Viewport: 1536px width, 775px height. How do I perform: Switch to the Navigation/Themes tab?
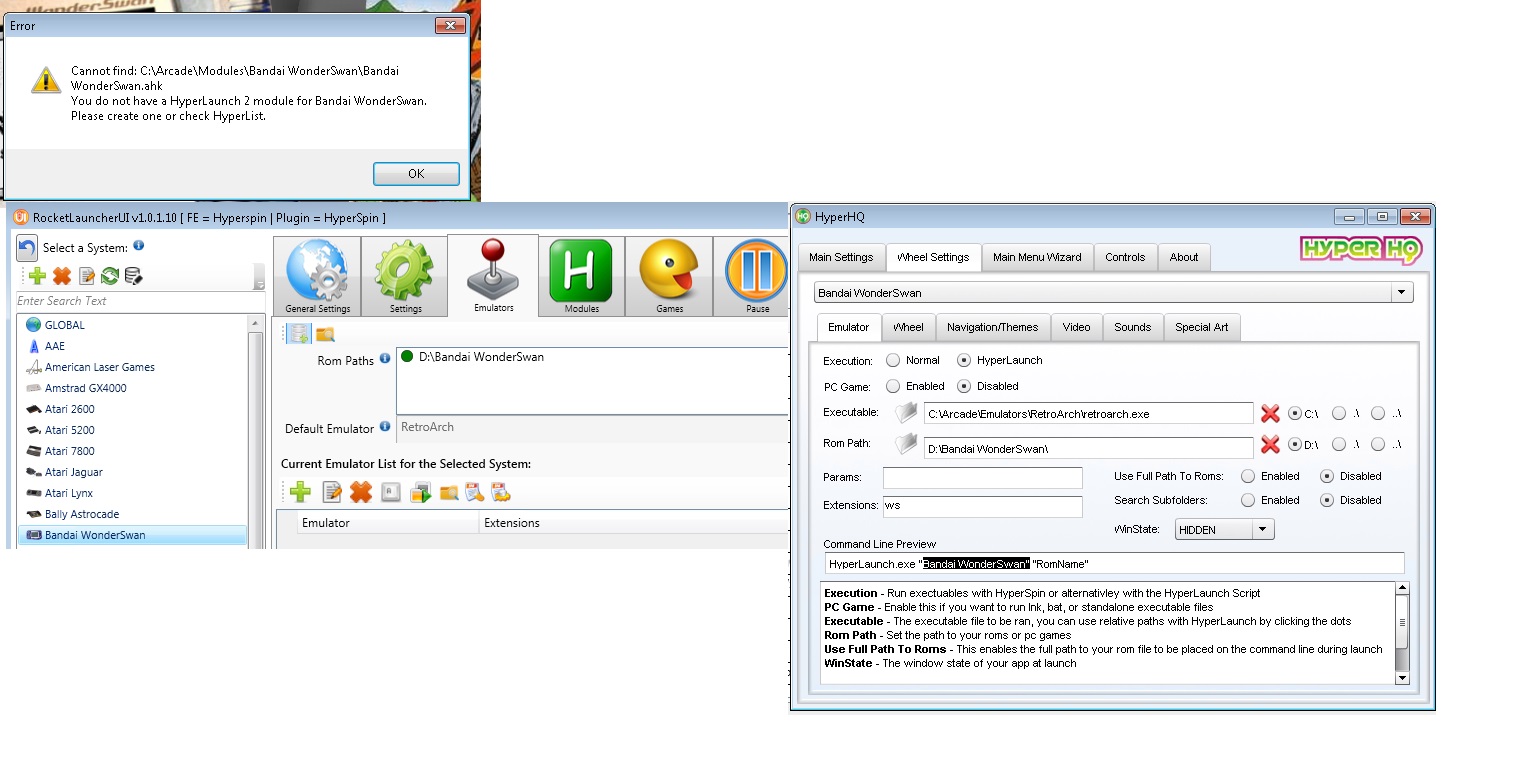992,327
